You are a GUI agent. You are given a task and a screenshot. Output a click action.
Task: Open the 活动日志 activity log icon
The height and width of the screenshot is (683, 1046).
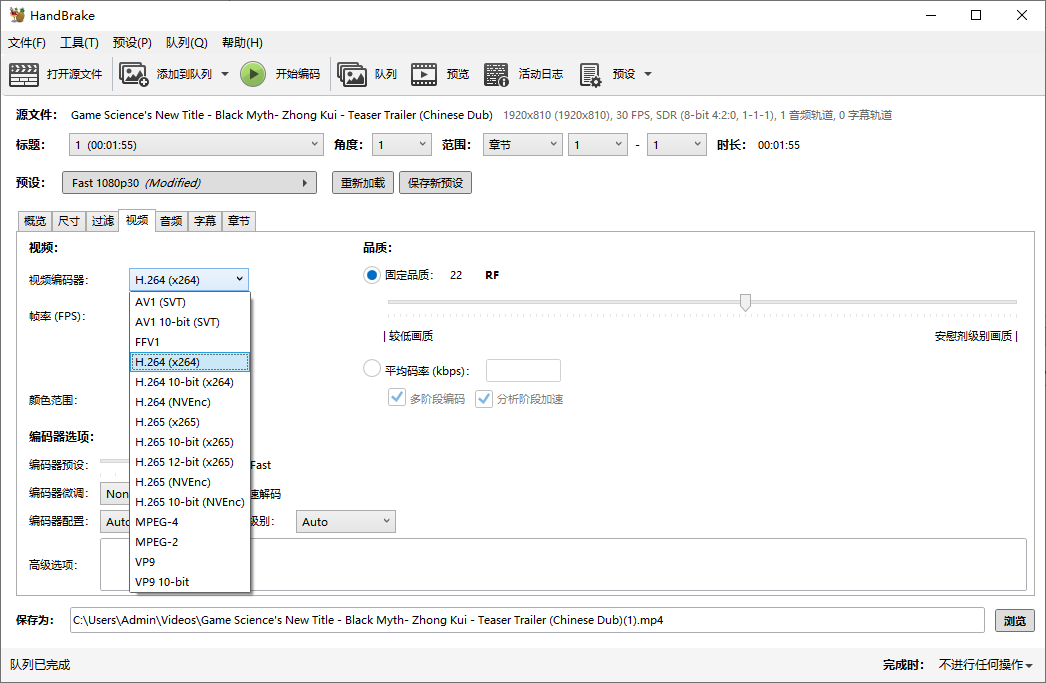(496, 74)
